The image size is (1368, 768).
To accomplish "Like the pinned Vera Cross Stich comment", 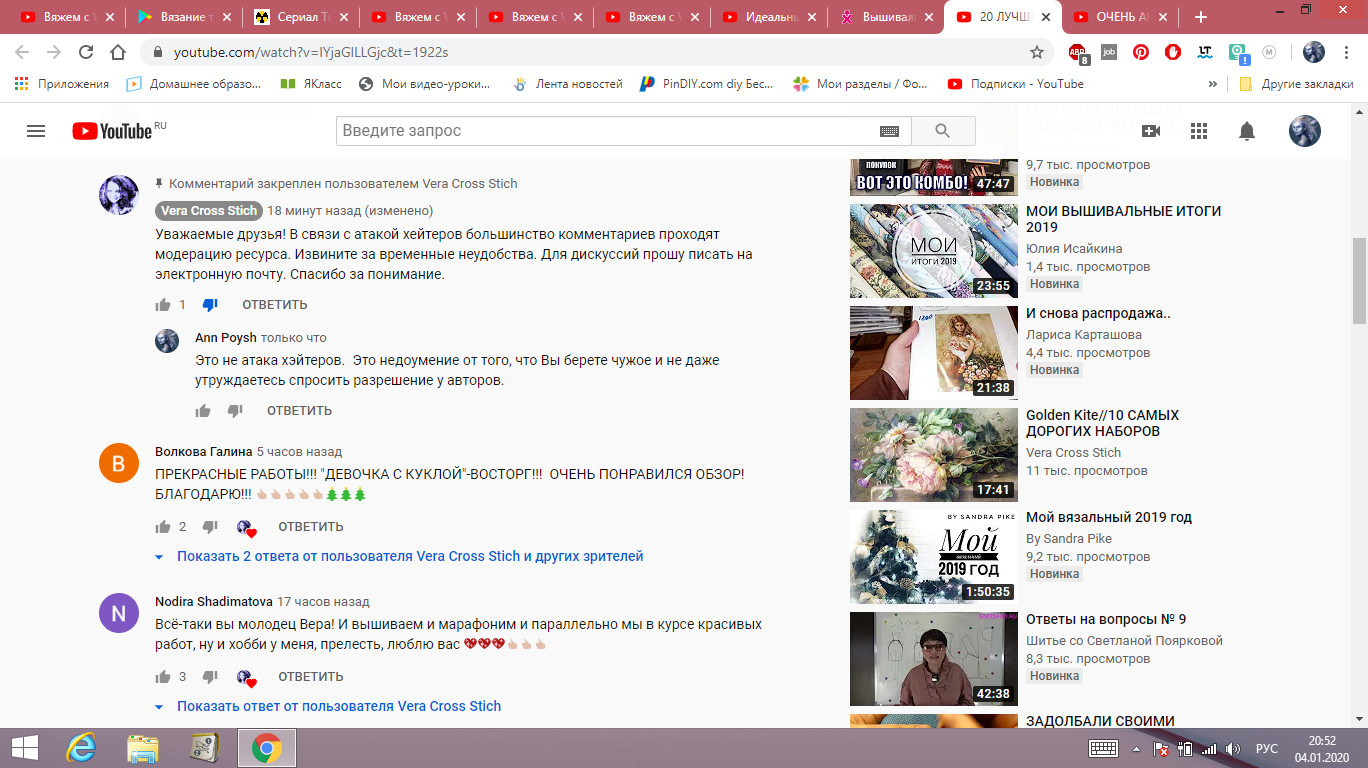I will (163, 305).
